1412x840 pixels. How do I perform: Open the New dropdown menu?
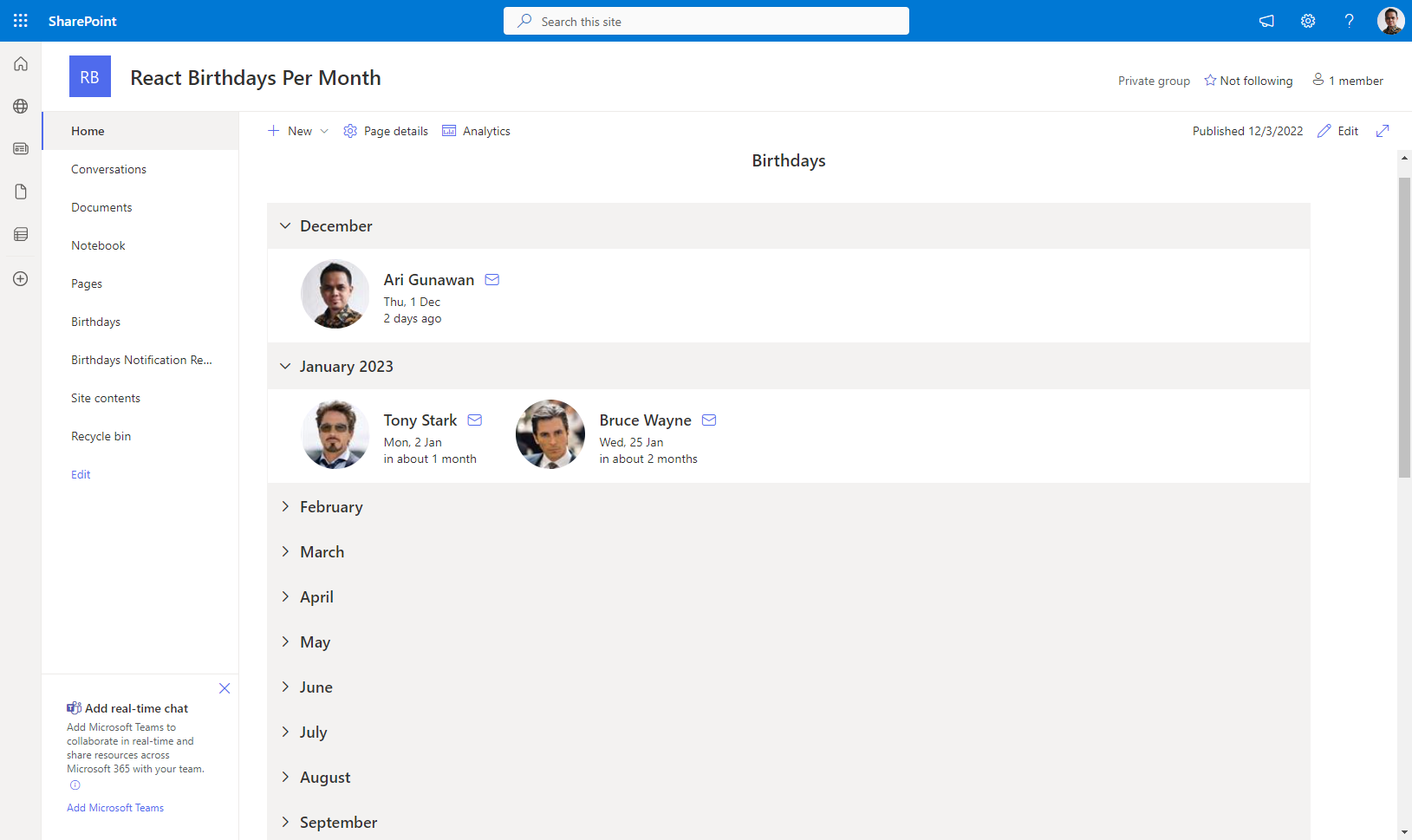click(298, 131)
